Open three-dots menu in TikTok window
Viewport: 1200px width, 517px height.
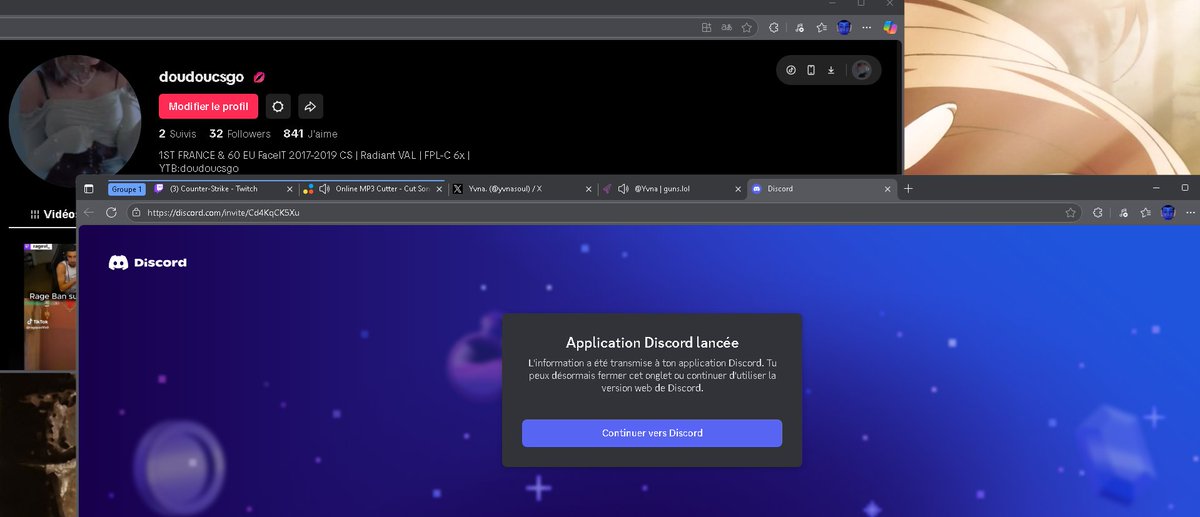click(866, 28)
